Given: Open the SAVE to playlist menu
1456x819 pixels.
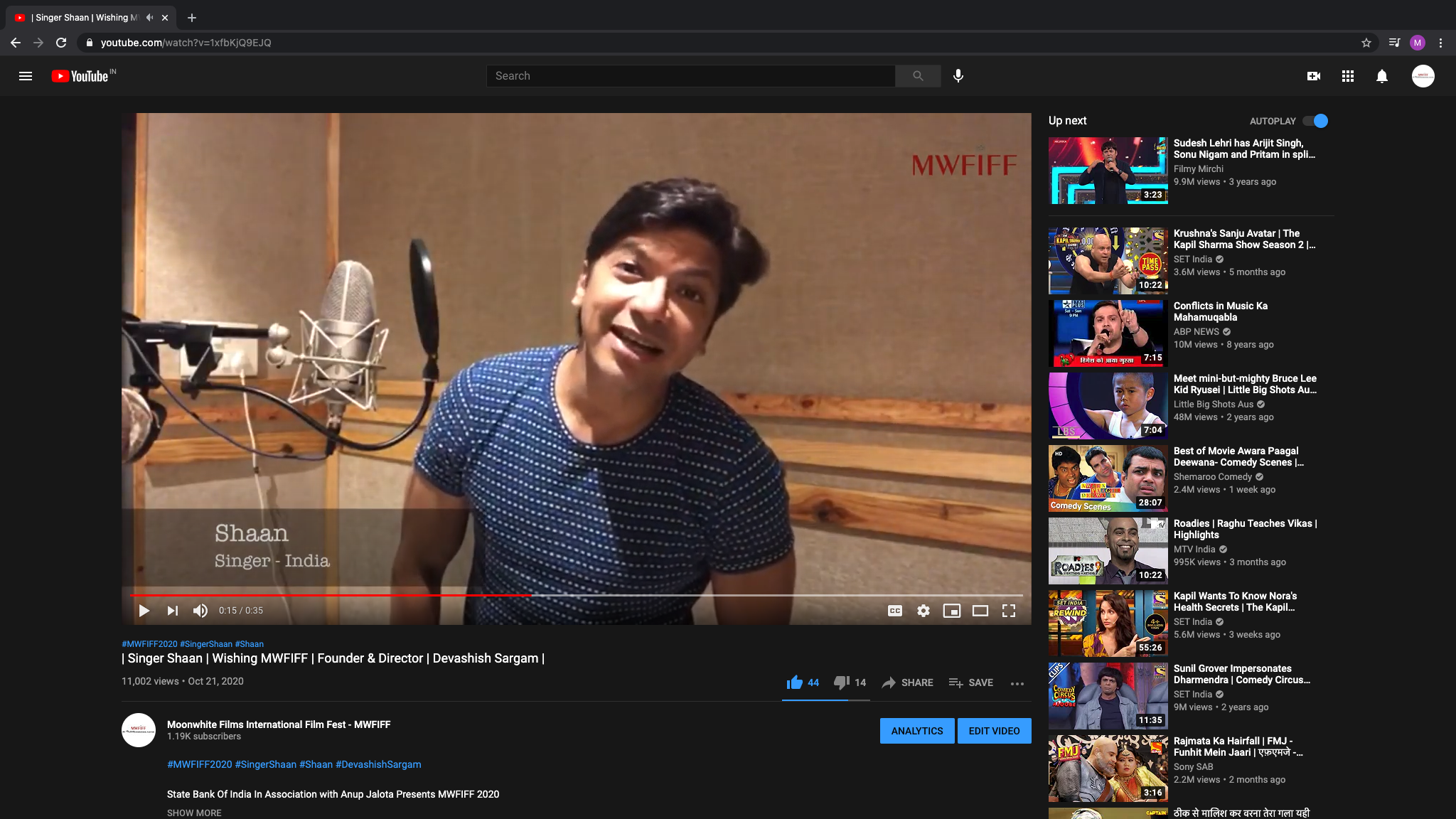Looking at the screenshot, I should click(x=971, y=682).
